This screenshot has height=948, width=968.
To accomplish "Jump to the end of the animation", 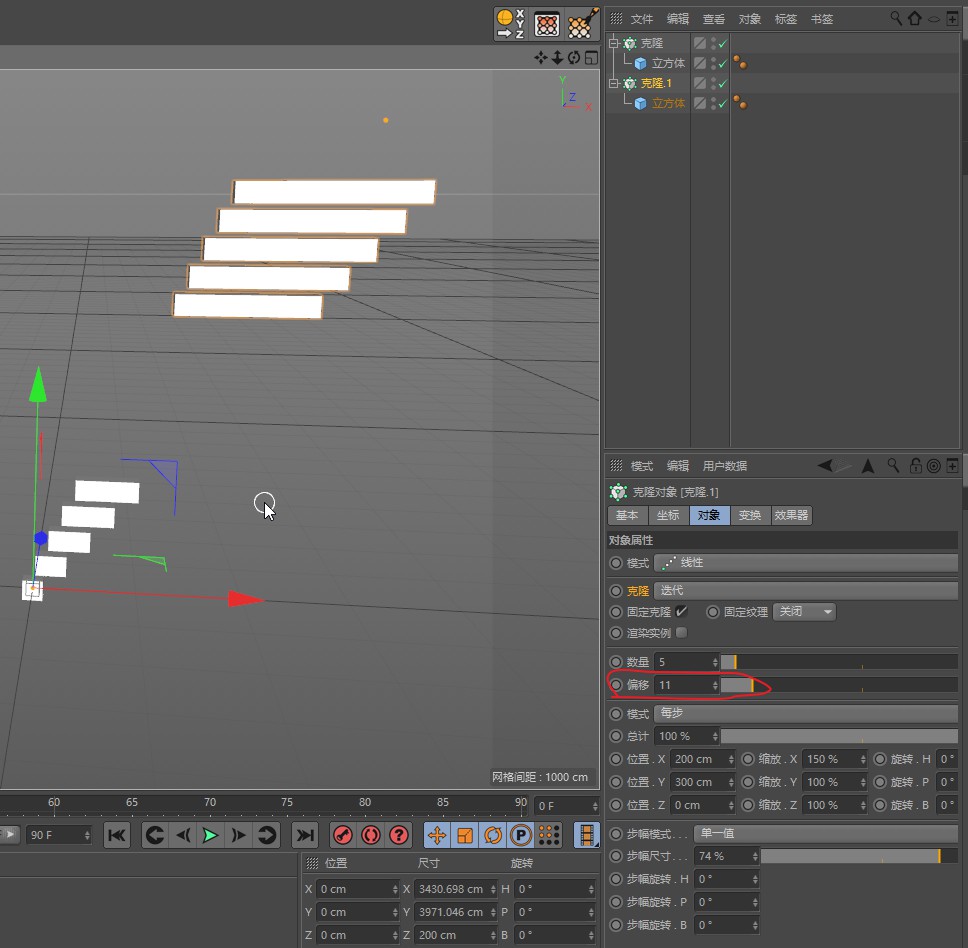I will click(x=305, y=835).
